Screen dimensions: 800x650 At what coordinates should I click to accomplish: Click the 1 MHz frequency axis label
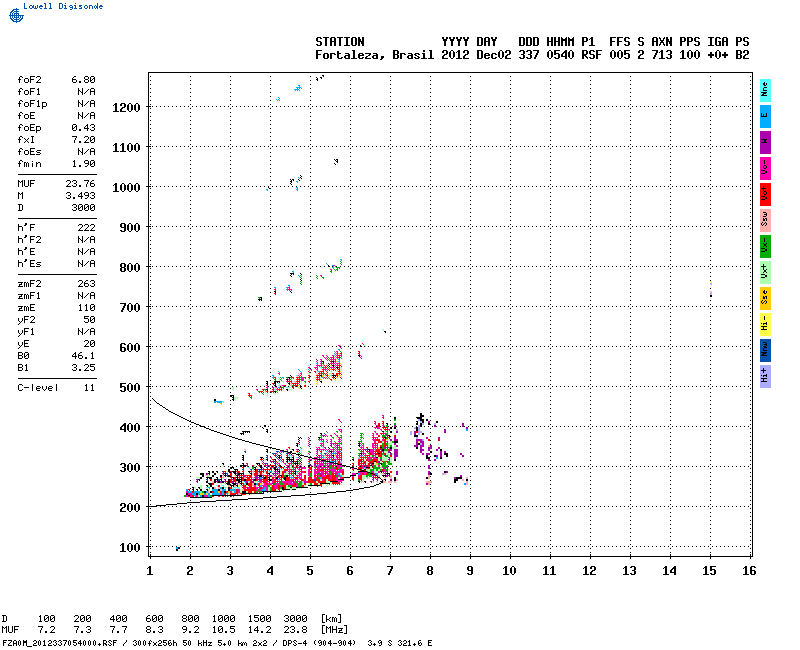click(x=149, y=571)
